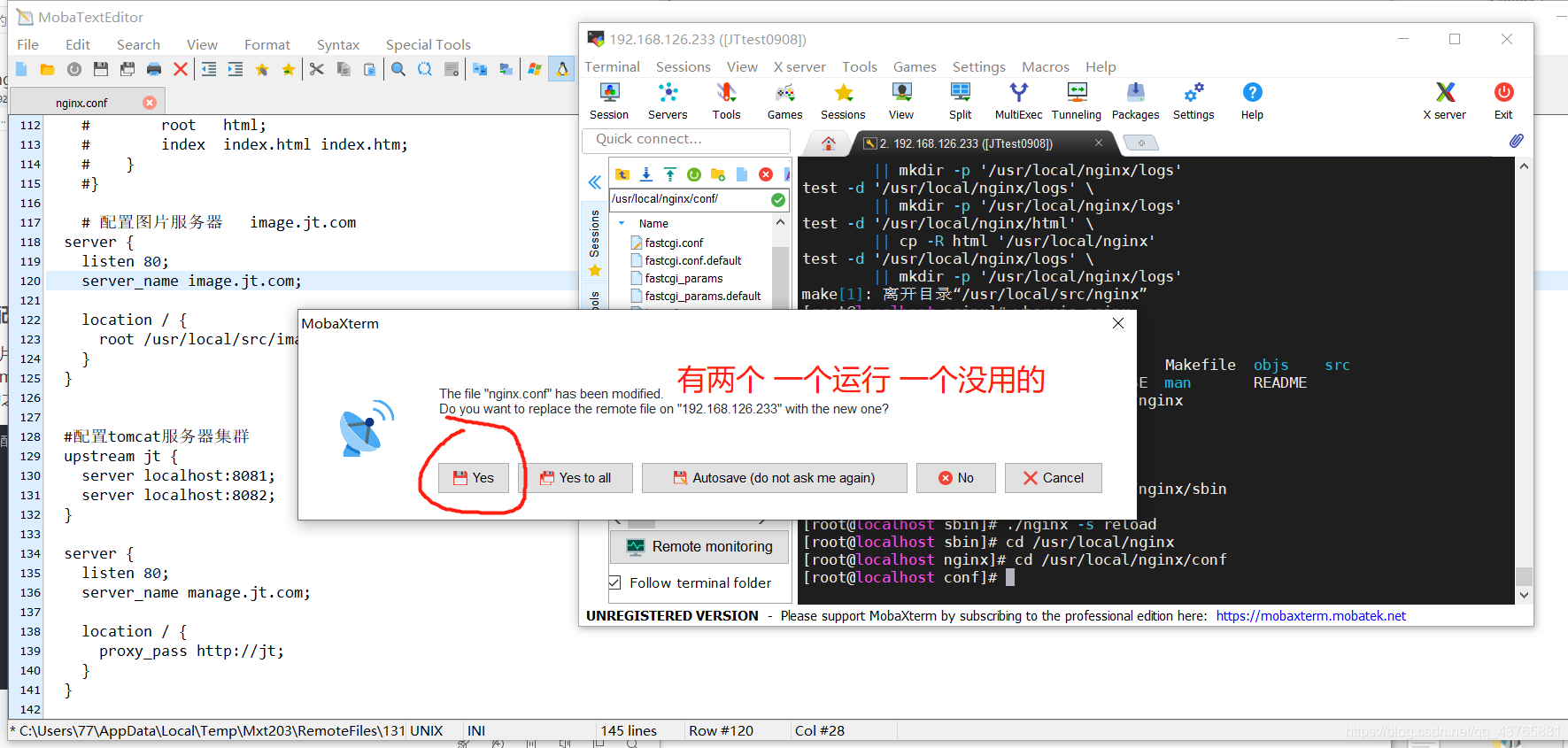Close the MobaXterm dialog with X
The height and width of the screenshot is (748, 1568).
1118,323
